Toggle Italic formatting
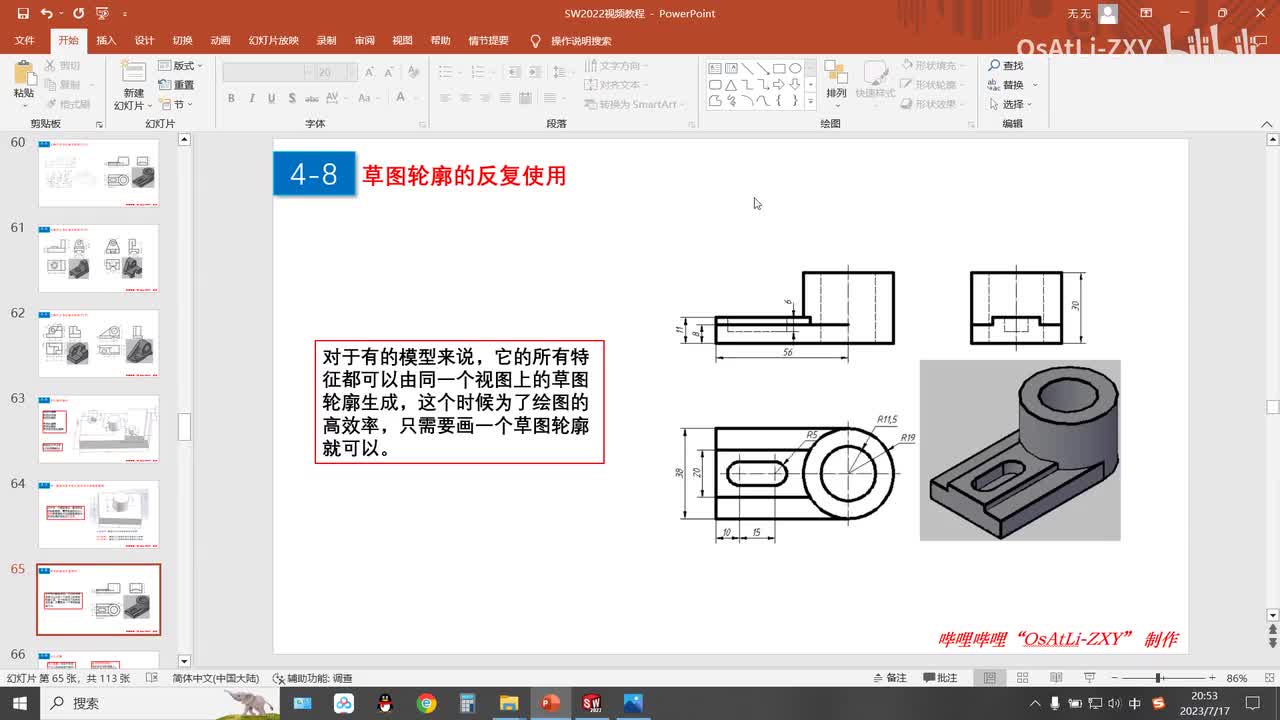The width and height of the screenshot is (1280, 720). (x=251, y=98)
